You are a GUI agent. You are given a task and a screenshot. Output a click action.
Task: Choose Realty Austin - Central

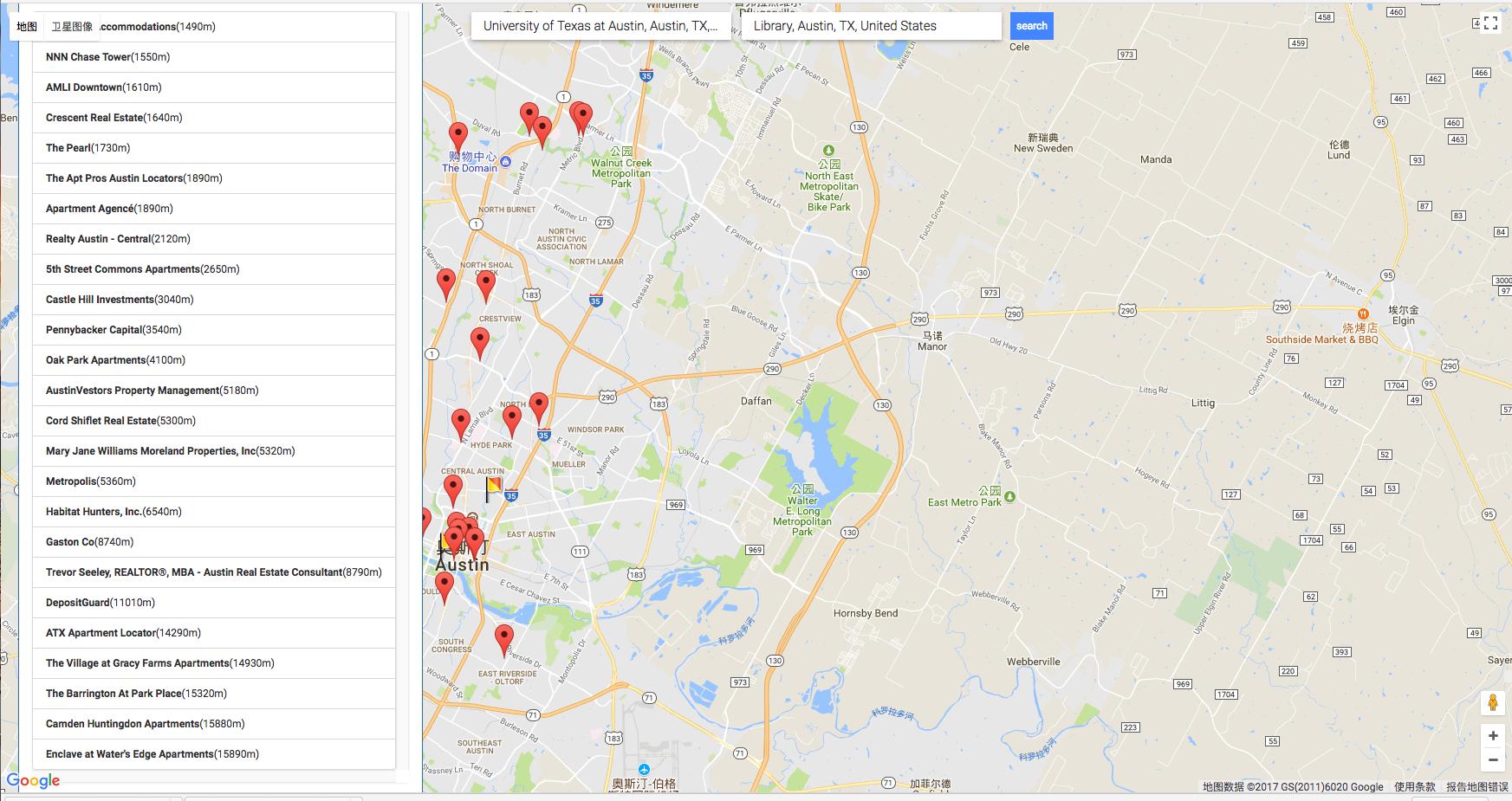[214, 239]
